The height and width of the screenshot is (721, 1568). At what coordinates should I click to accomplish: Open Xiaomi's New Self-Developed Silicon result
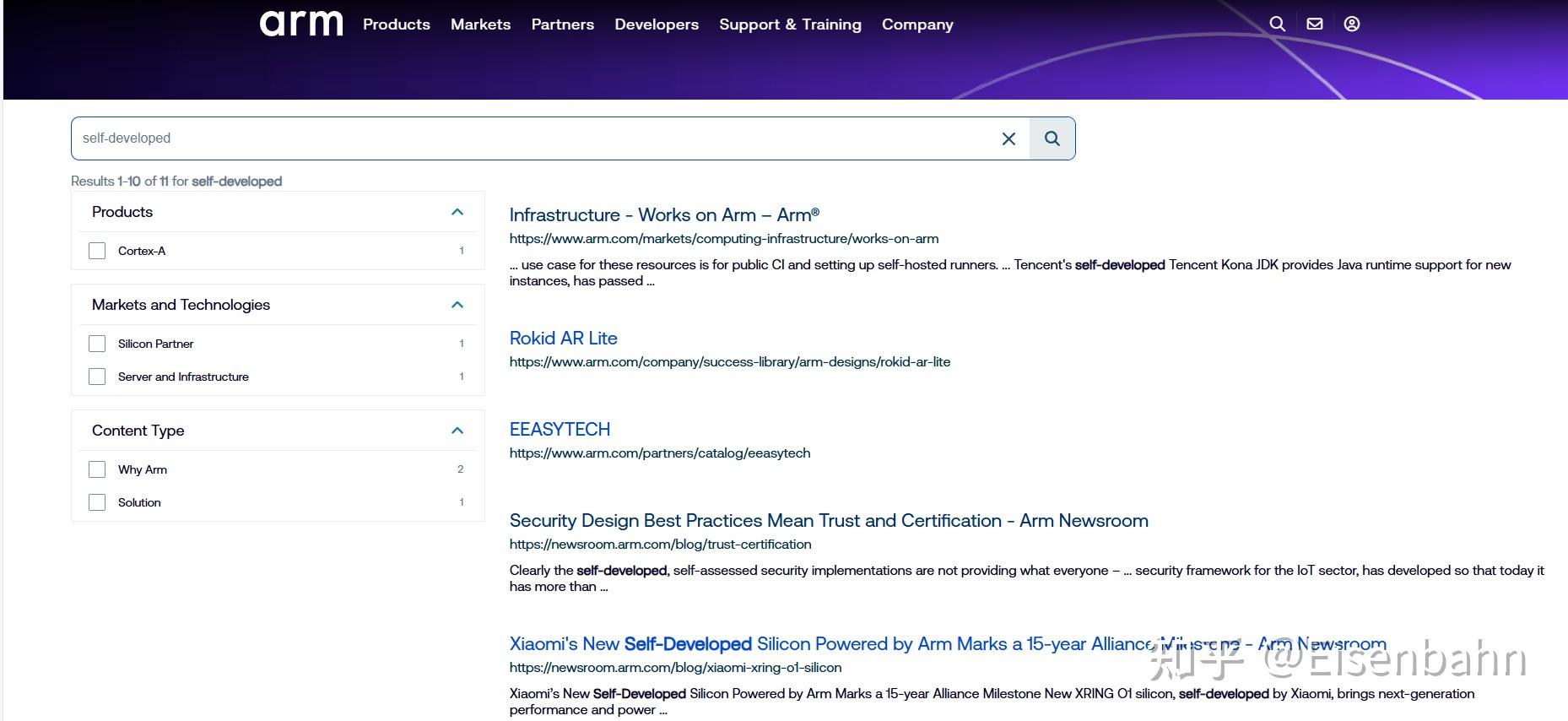948,644
